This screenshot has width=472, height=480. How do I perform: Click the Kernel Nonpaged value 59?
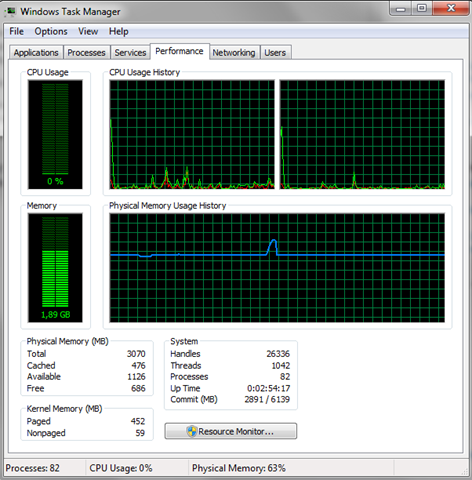click(x=140, y=433)
